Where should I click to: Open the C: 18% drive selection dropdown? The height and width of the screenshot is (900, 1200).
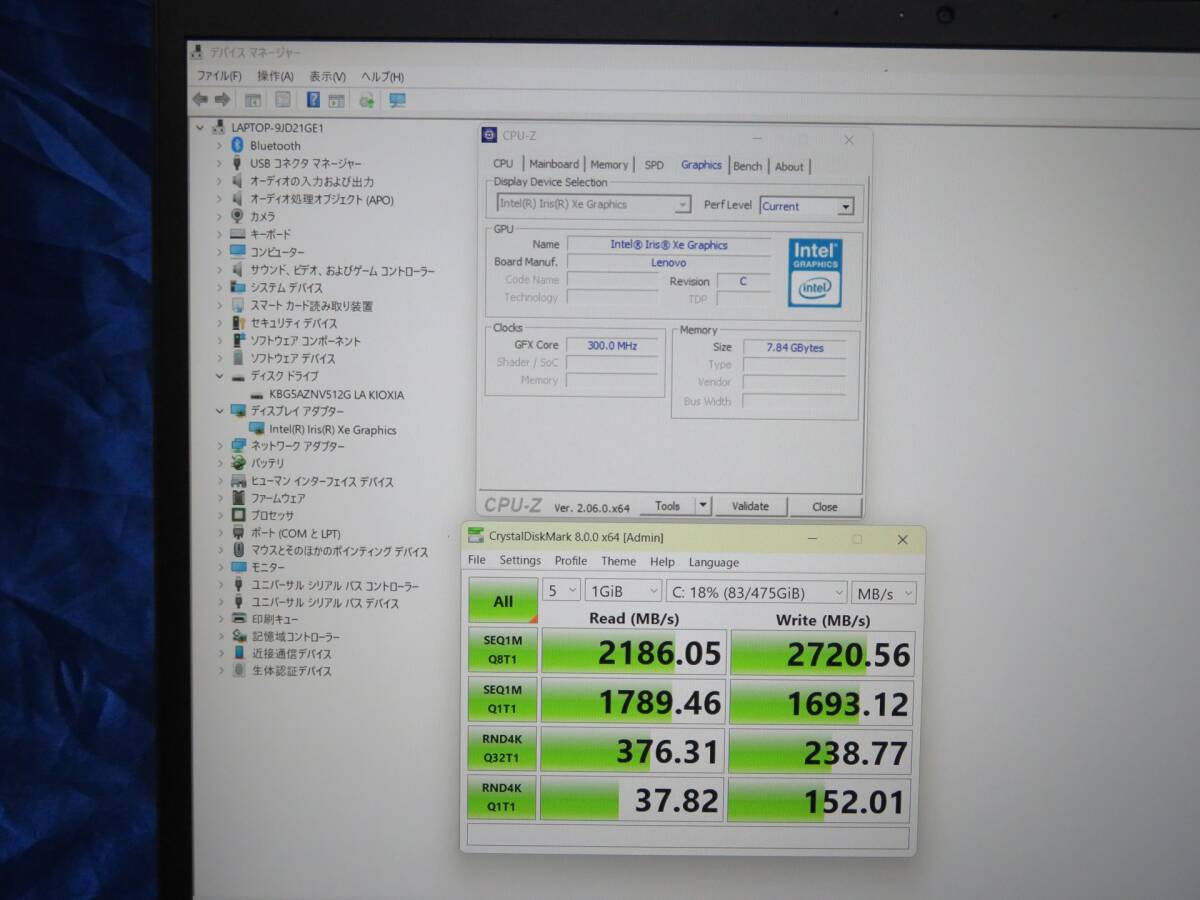point(756,592)
